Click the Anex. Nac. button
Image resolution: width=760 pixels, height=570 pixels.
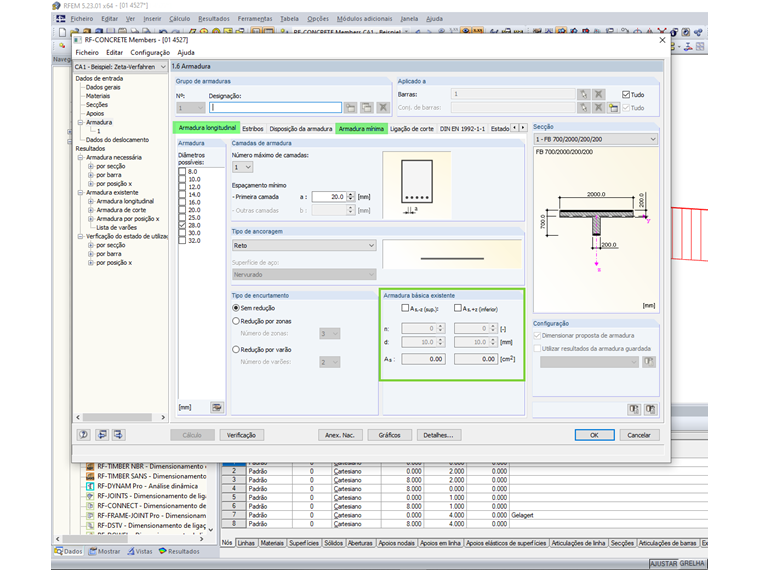(x=340, y=435)
